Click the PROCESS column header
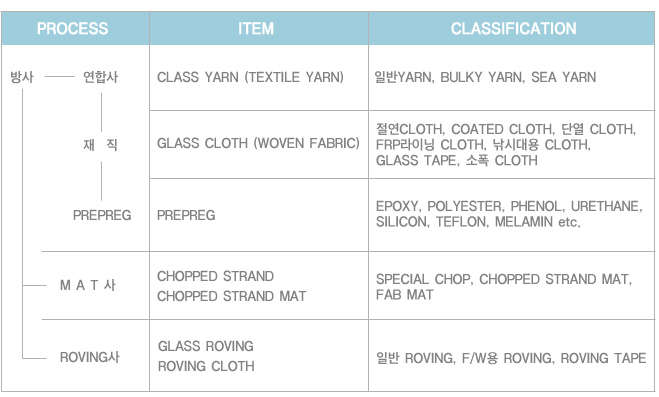This screenshot has width=659, height=397. coord(72,29)
